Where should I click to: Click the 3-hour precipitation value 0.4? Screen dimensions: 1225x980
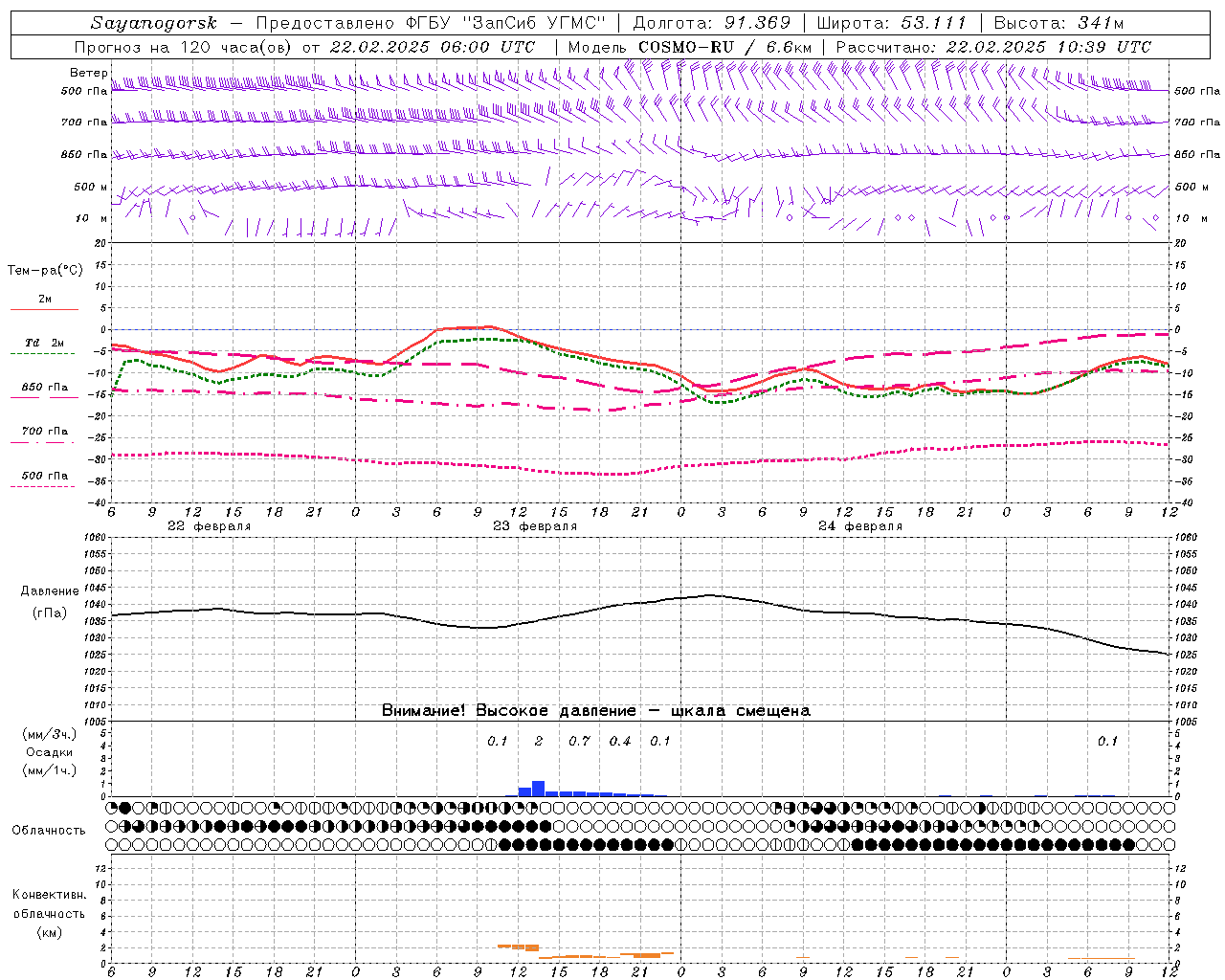pyautogui.click(x=620, y=742)
